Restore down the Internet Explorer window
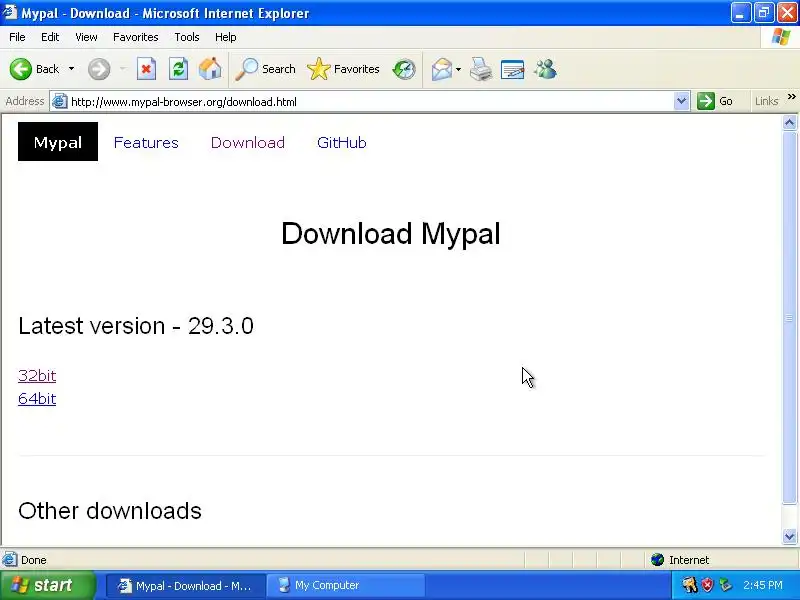 pyautogui.click(x=764, y=13)
